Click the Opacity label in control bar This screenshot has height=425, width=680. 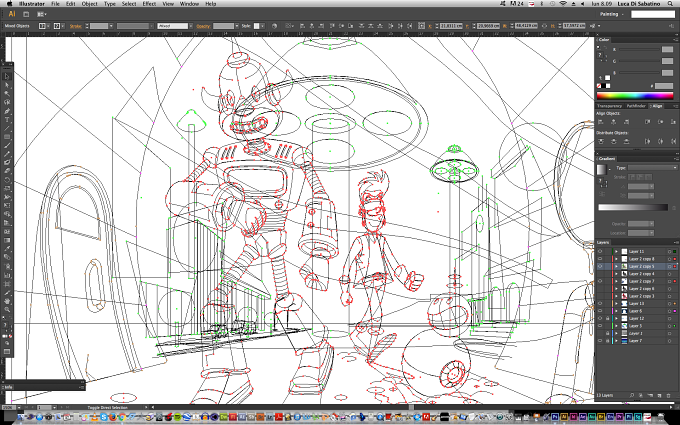click(203, 26)
